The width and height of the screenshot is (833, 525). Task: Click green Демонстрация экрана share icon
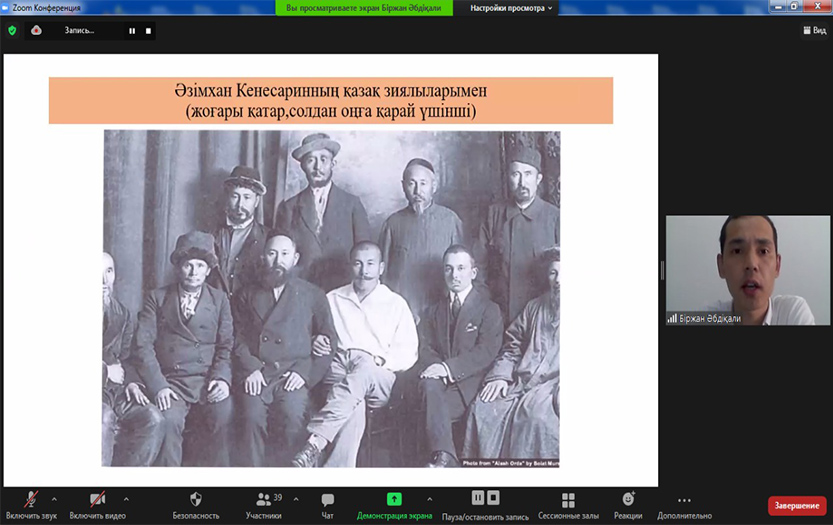click(x=394, y=500)
